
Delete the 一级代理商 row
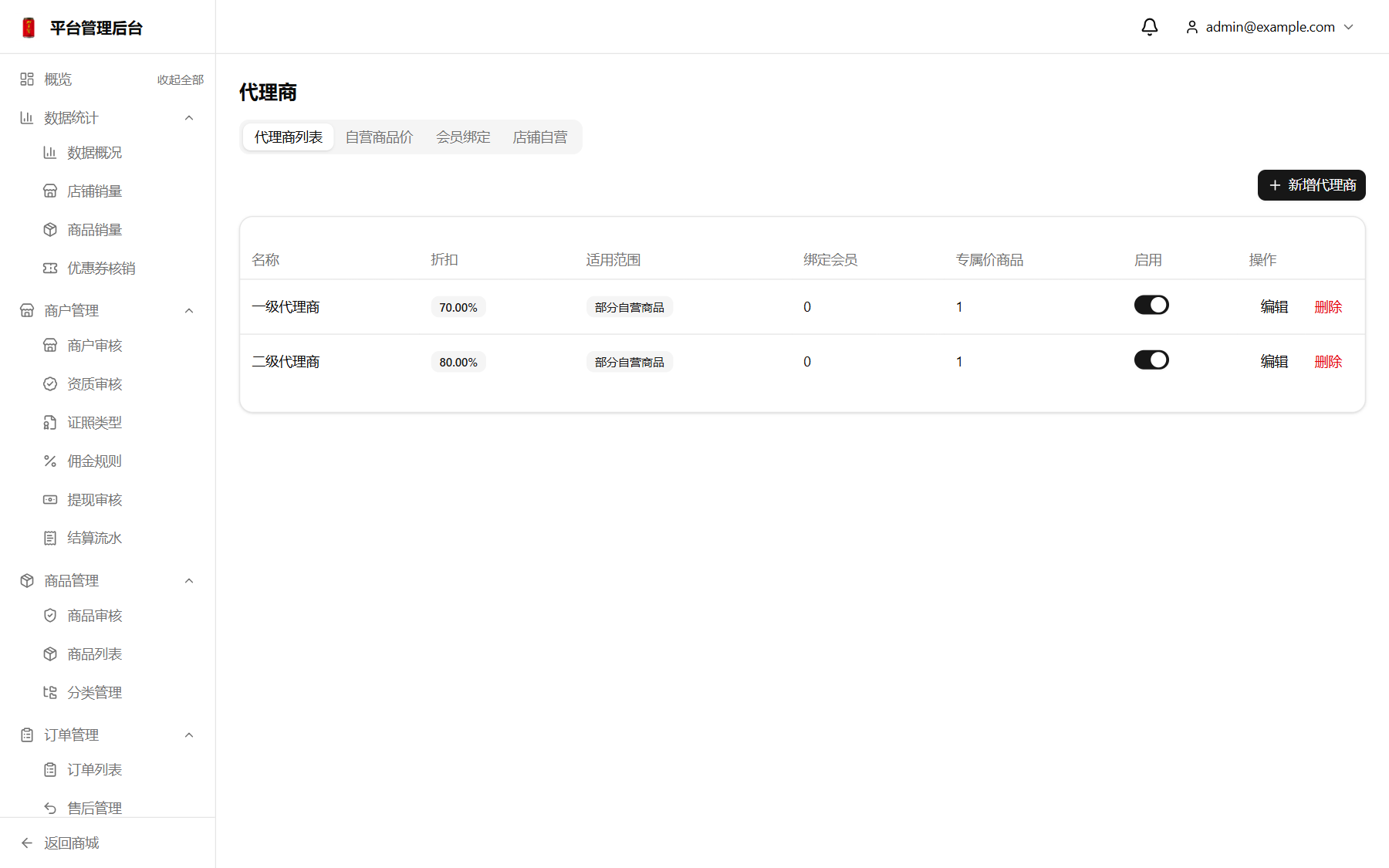[x=1328, y=306]
